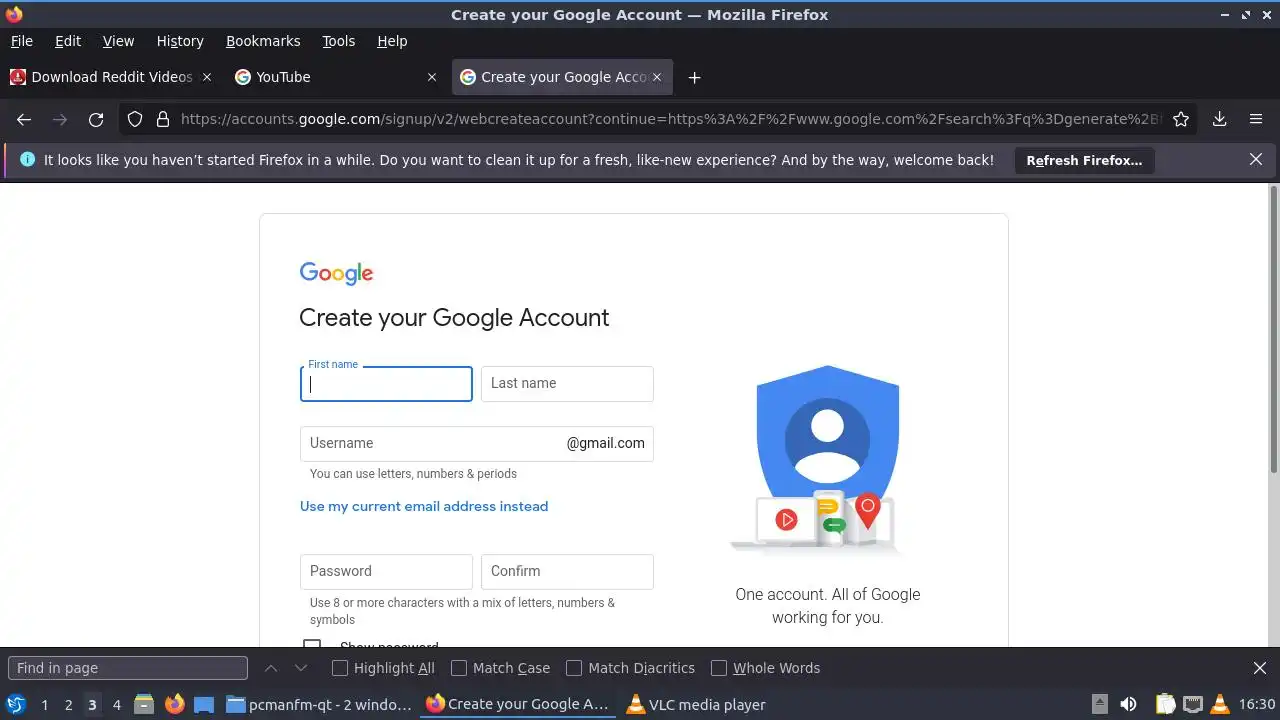This screenshot has width=1280, height=720.
Task: Launch Firefox from the panel quick launch
Action: coord(174,704)
